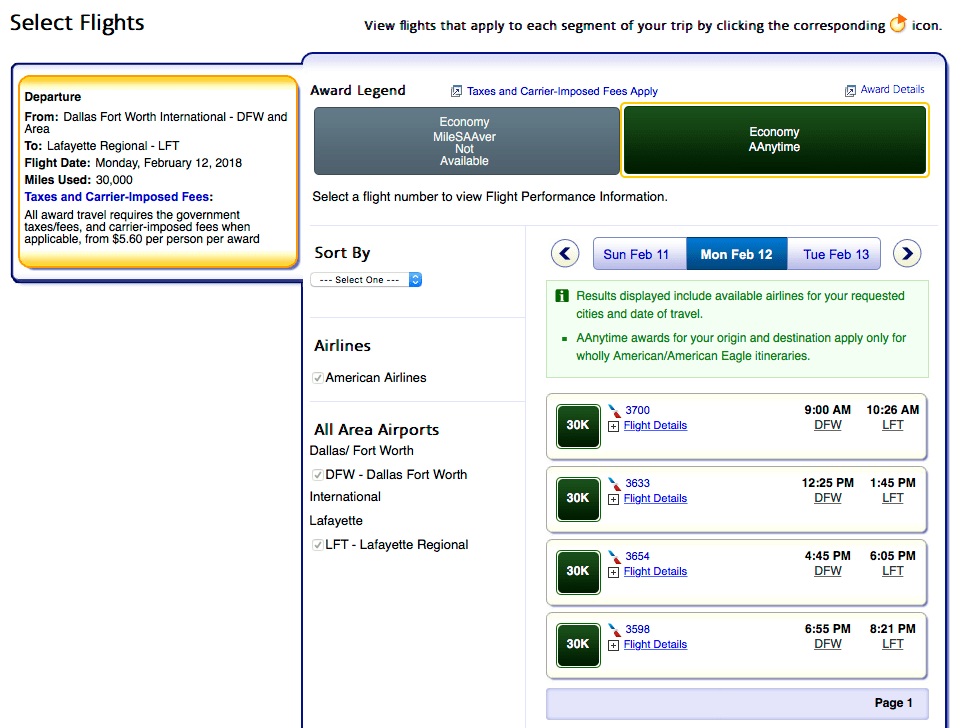This screenshot has height=728, width=966.
Task: Open Flight Details link for flight 3654
Action: pyautogui.click(x=655, y=572)
